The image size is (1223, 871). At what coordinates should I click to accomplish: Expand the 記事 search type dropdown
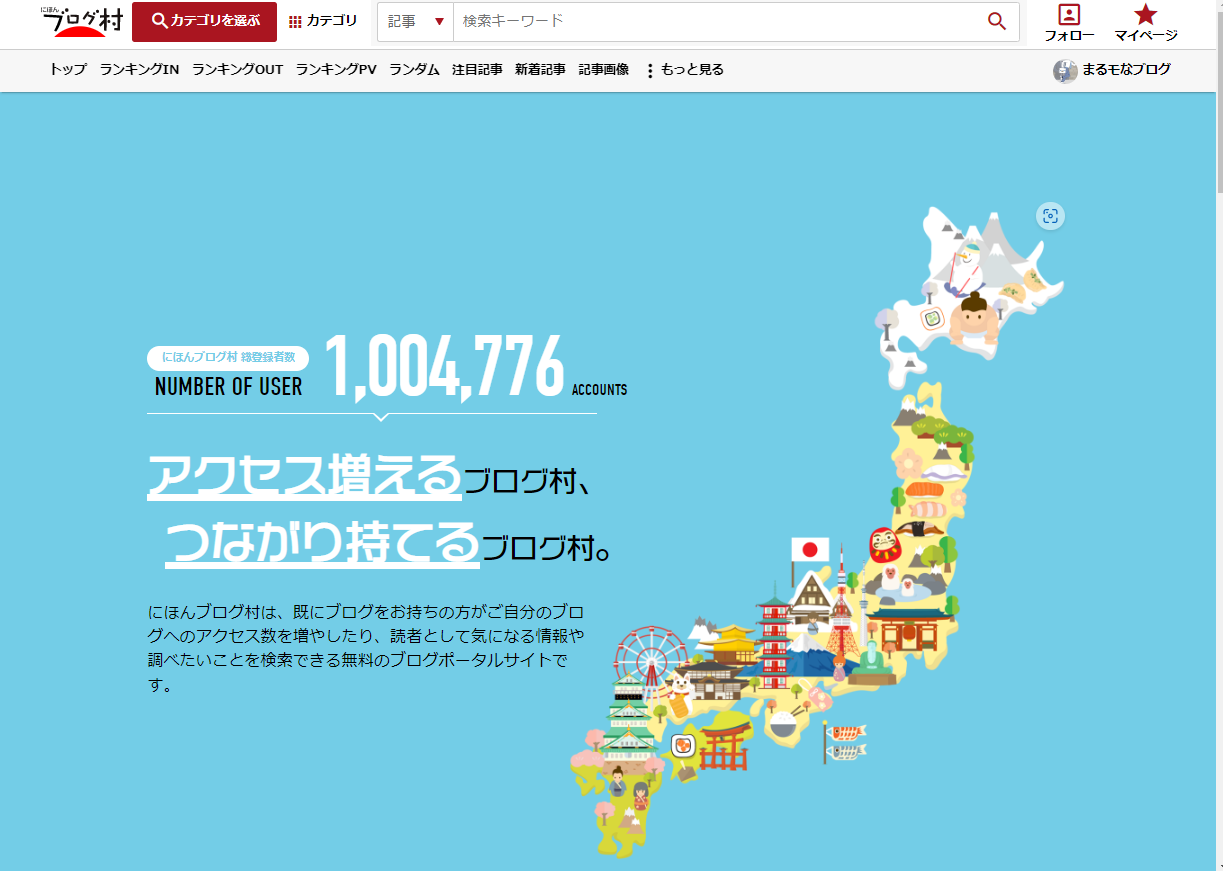[415, 22]
